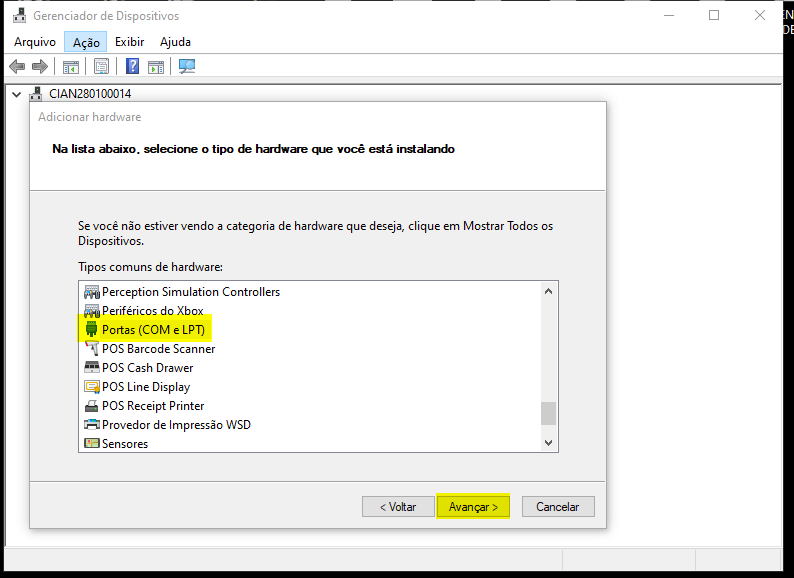This screenshot has width=794, height=578.
Task: Click the Periféricos do Xbox icon
Action: [x=92, y=311]
